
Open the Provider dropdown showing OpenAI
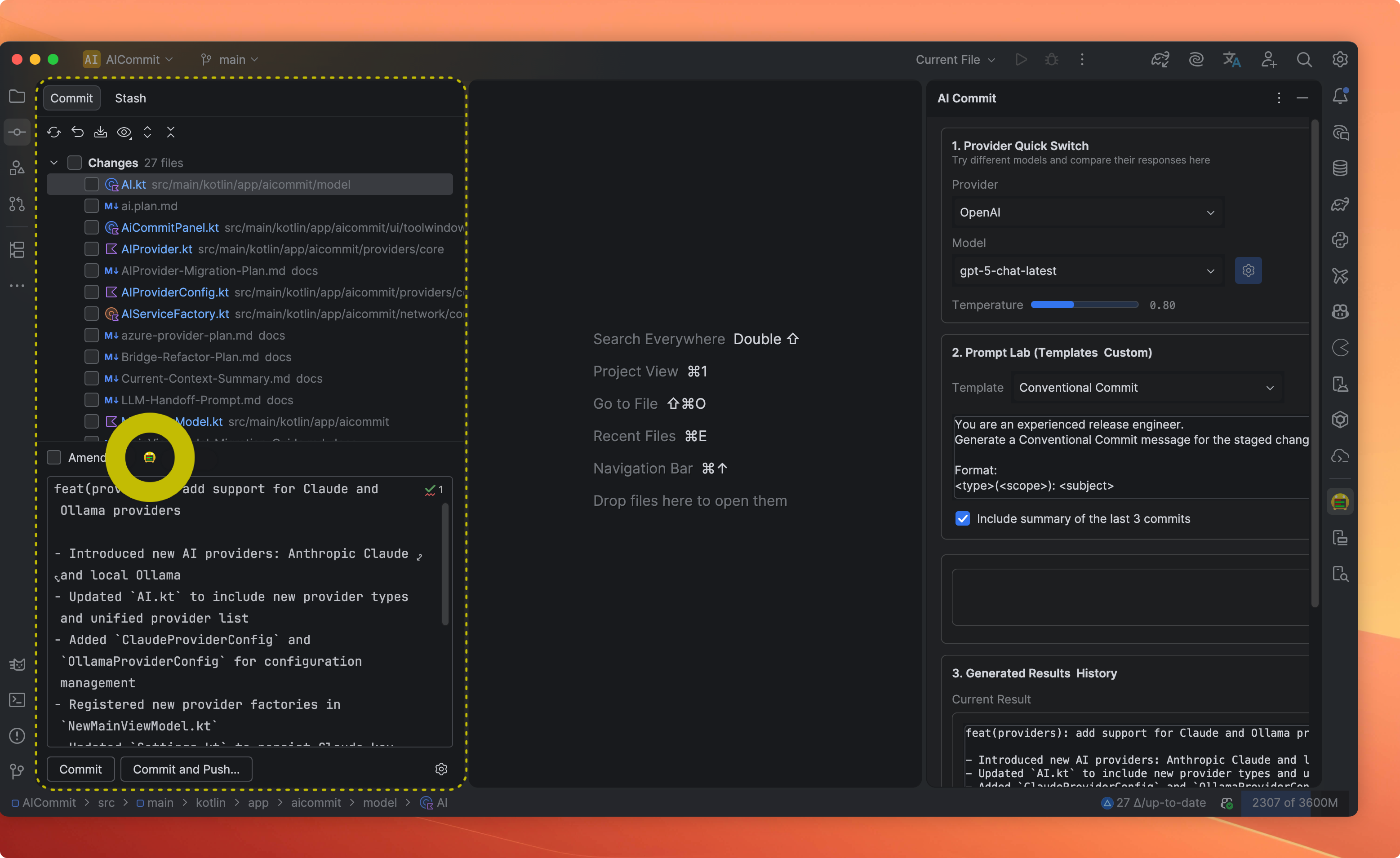pos(1086,212)
